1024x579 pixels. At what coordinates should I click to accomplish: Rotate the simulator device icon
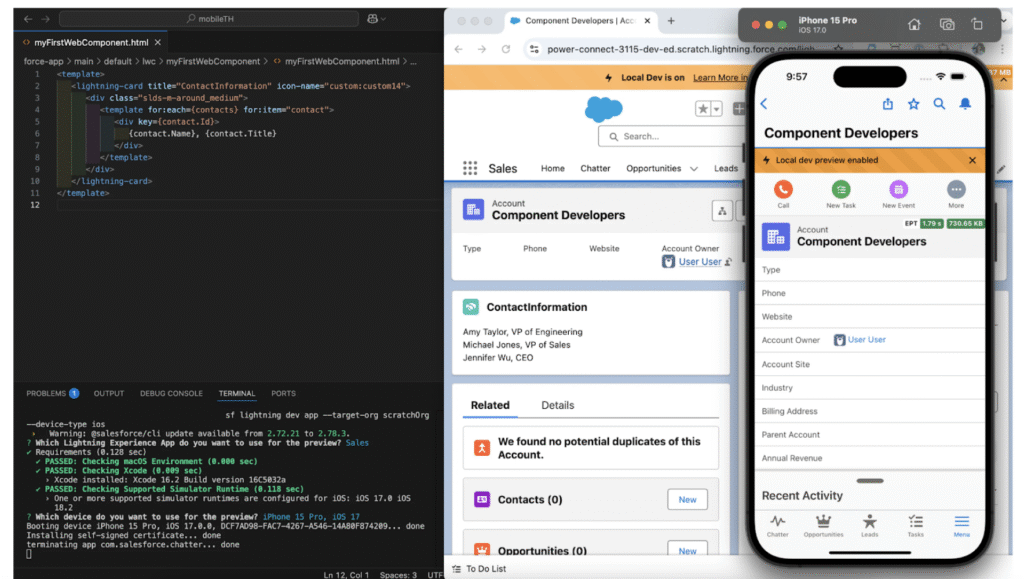tap(977, 25)
